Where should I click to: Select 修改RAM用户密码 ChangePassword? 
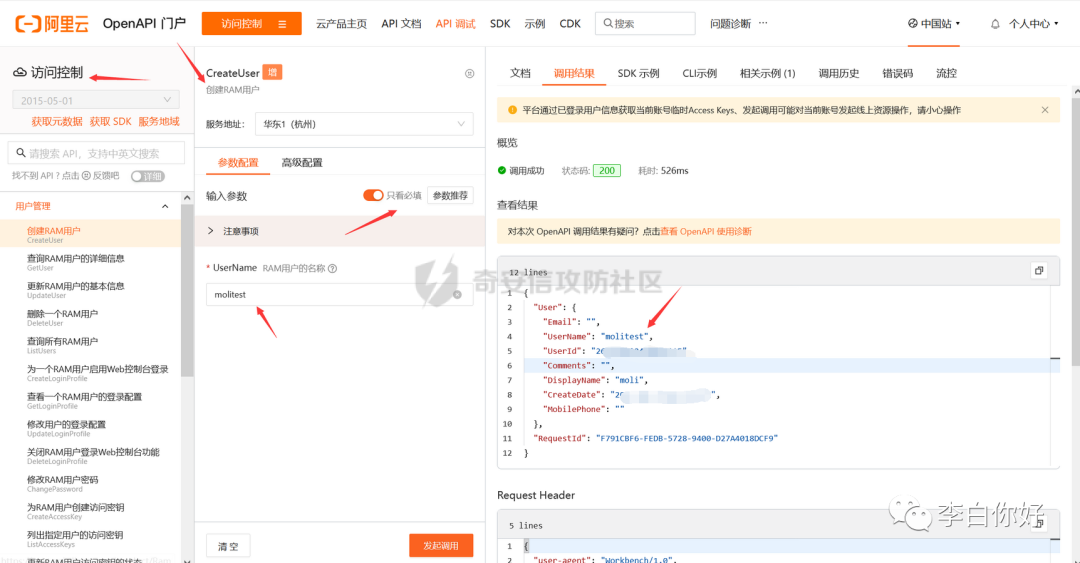pos(91,482)
